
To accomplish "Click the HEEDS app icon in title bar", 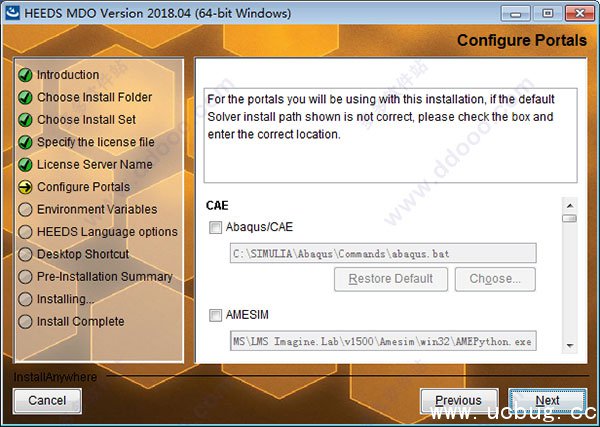I will point(12,13).
